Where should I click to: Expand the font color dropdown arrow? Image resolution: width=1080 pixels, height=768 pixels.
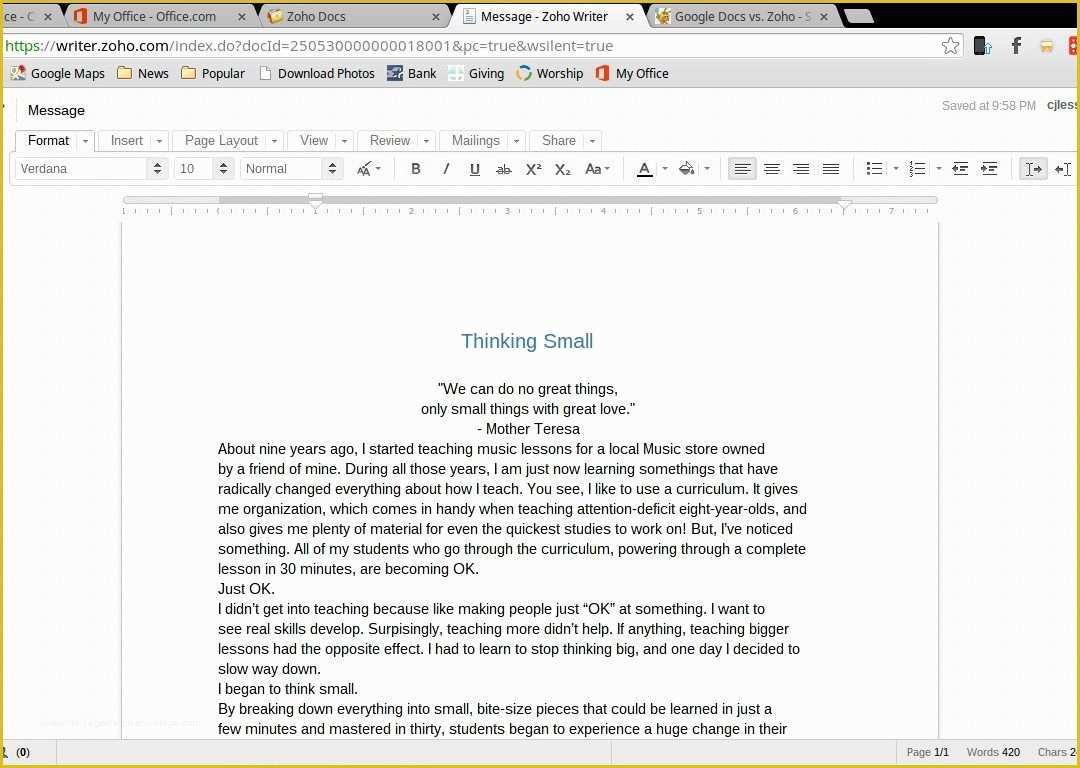point(665,169)
